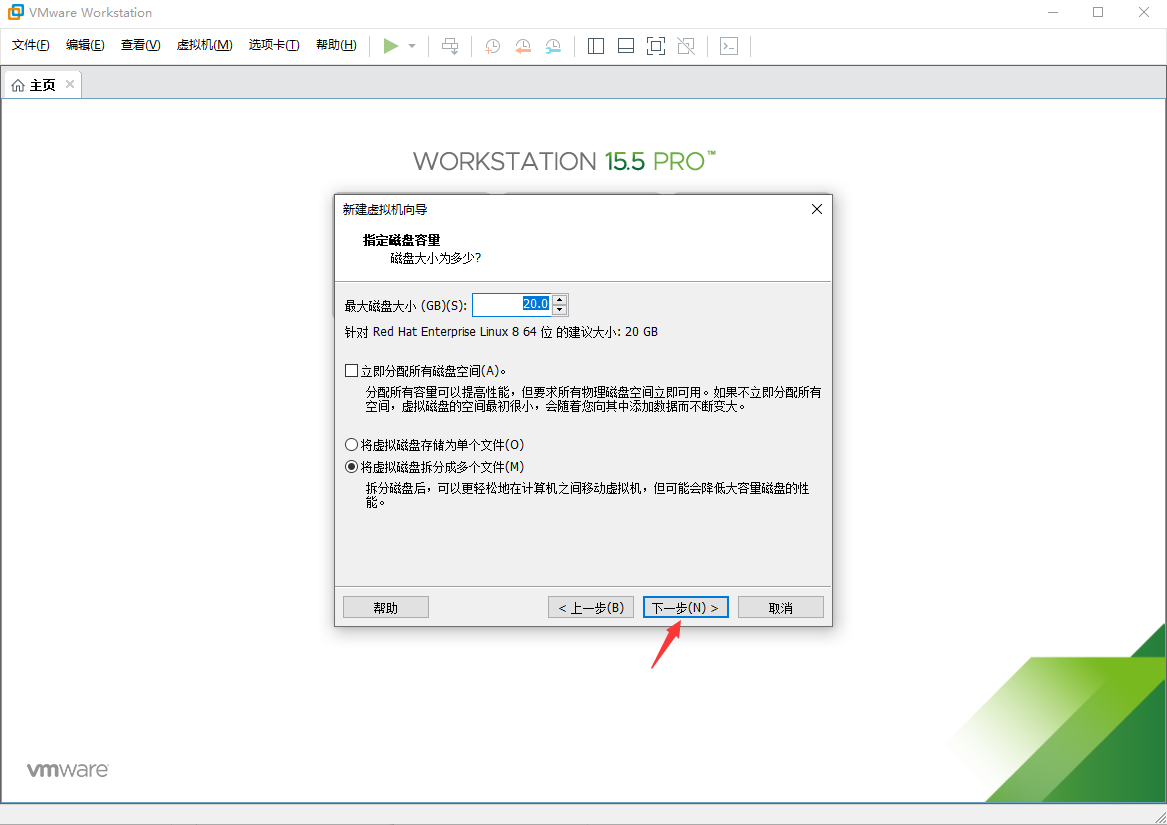
Task: Click the 指定磁盘容量 heading text
Action: [401, 240]
